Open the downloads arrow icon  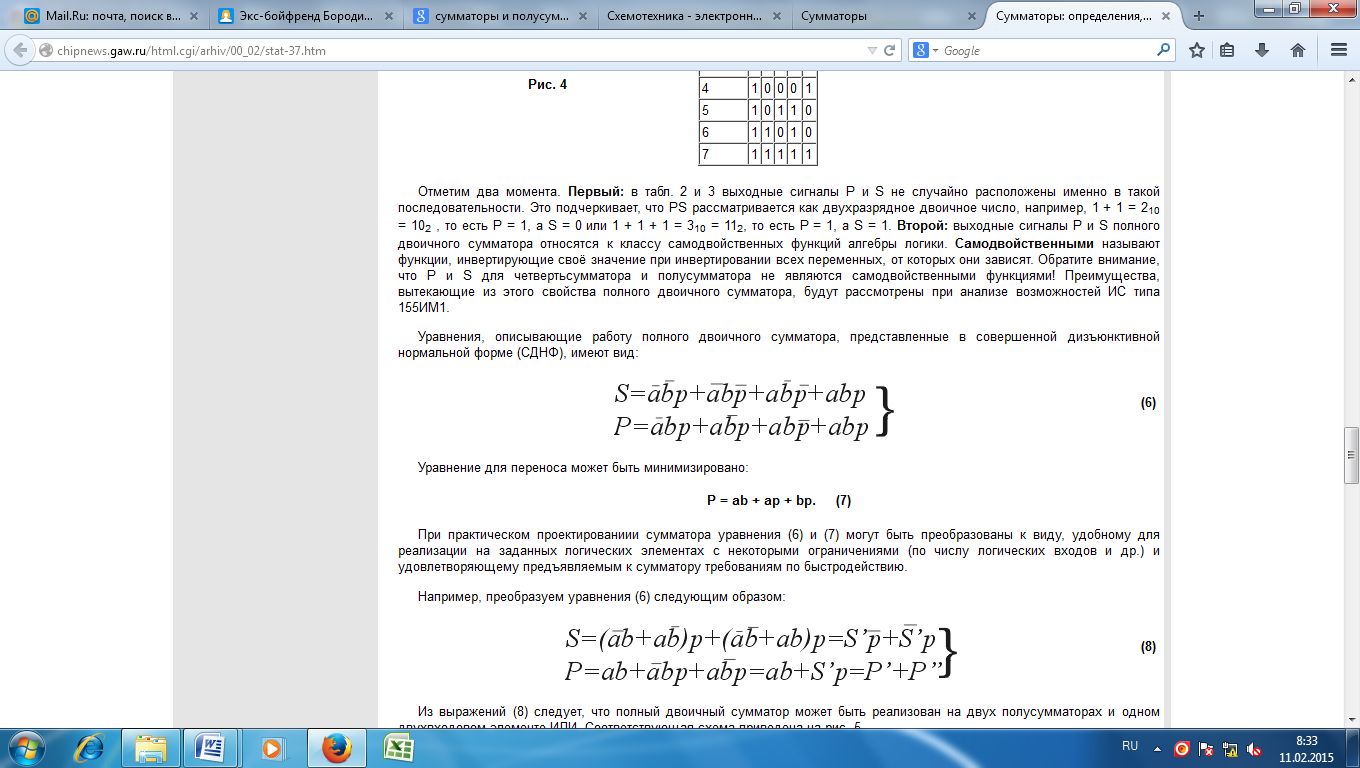pos(1262,50)
